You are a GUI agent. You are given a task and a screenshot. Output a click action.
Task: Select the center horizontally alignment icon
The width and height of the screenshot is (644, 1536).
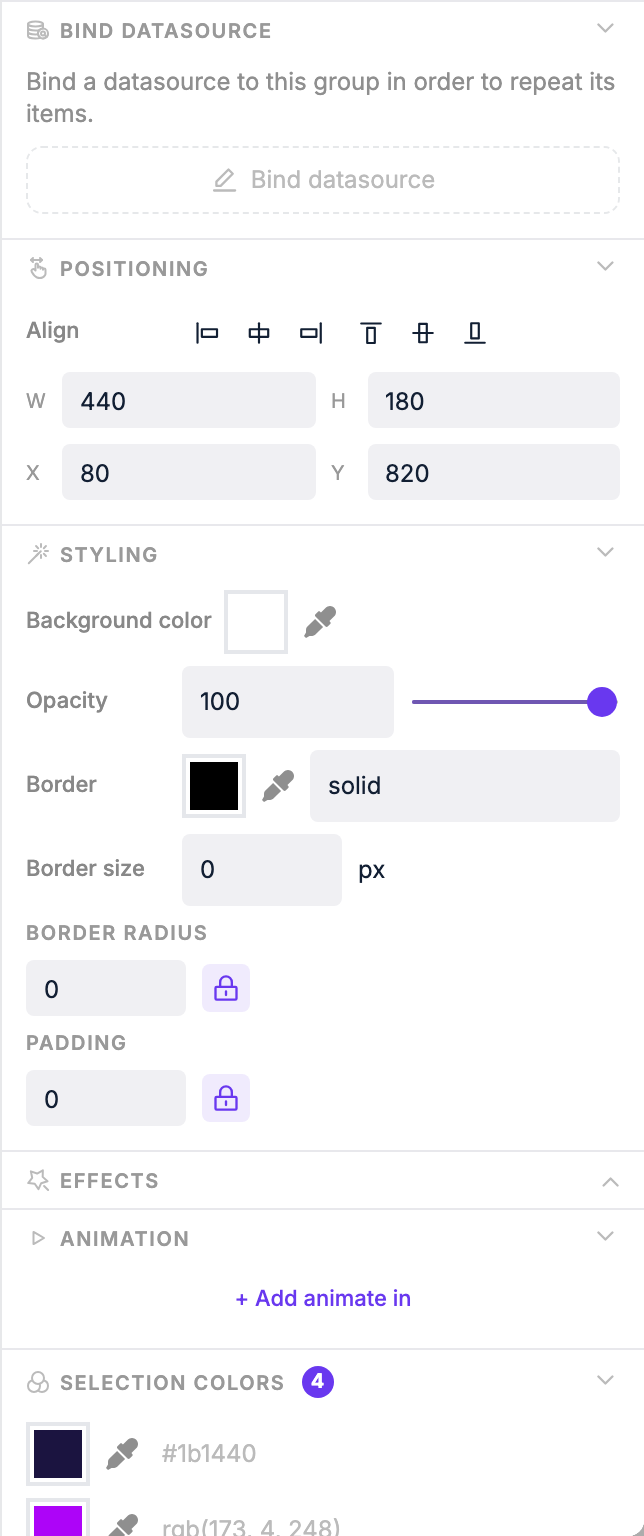(259, 332)
